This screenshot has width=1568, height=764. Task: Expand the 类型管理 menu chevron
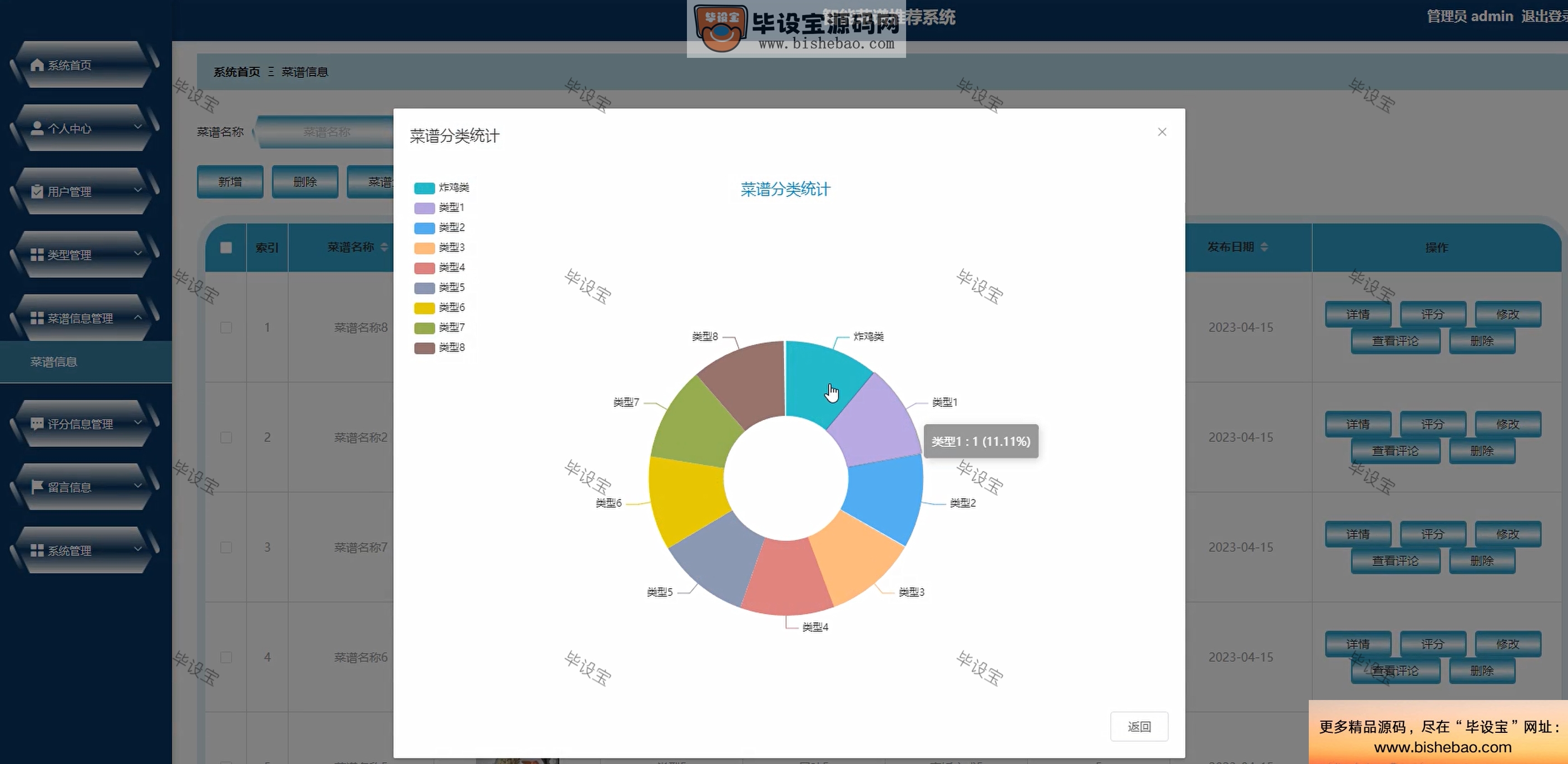[x=137, y=254]
